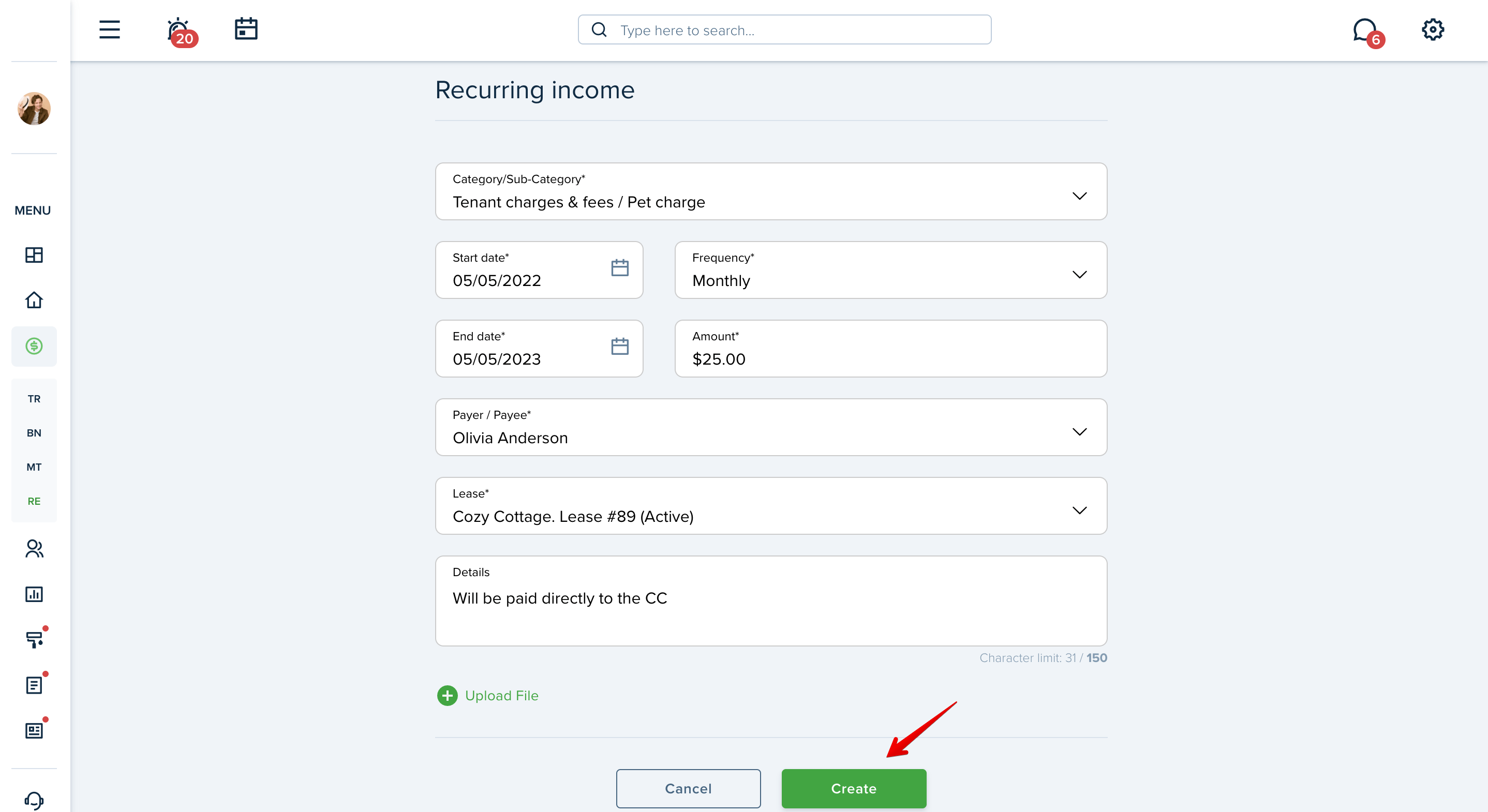Open the RE submenu item
The image size is (1488, 812).
[x=34, y=501]
